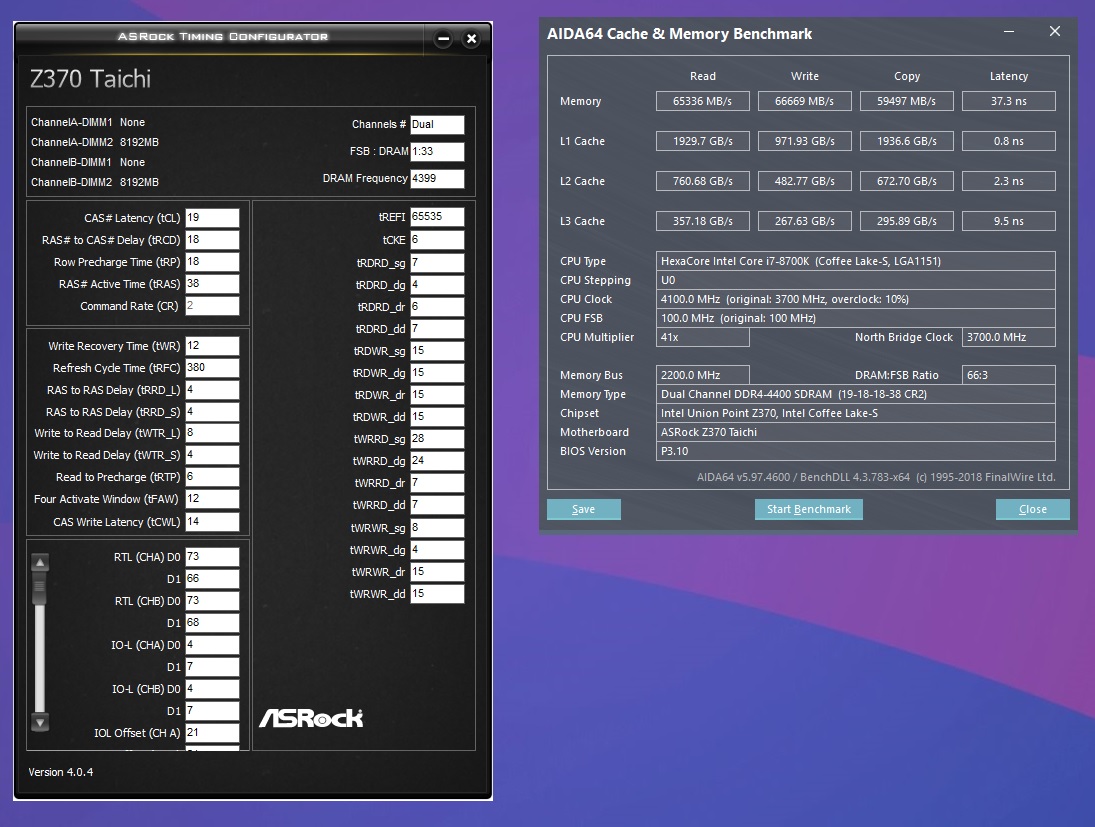Click the Memory Copy result 59497 MB/s

(906, 101)
